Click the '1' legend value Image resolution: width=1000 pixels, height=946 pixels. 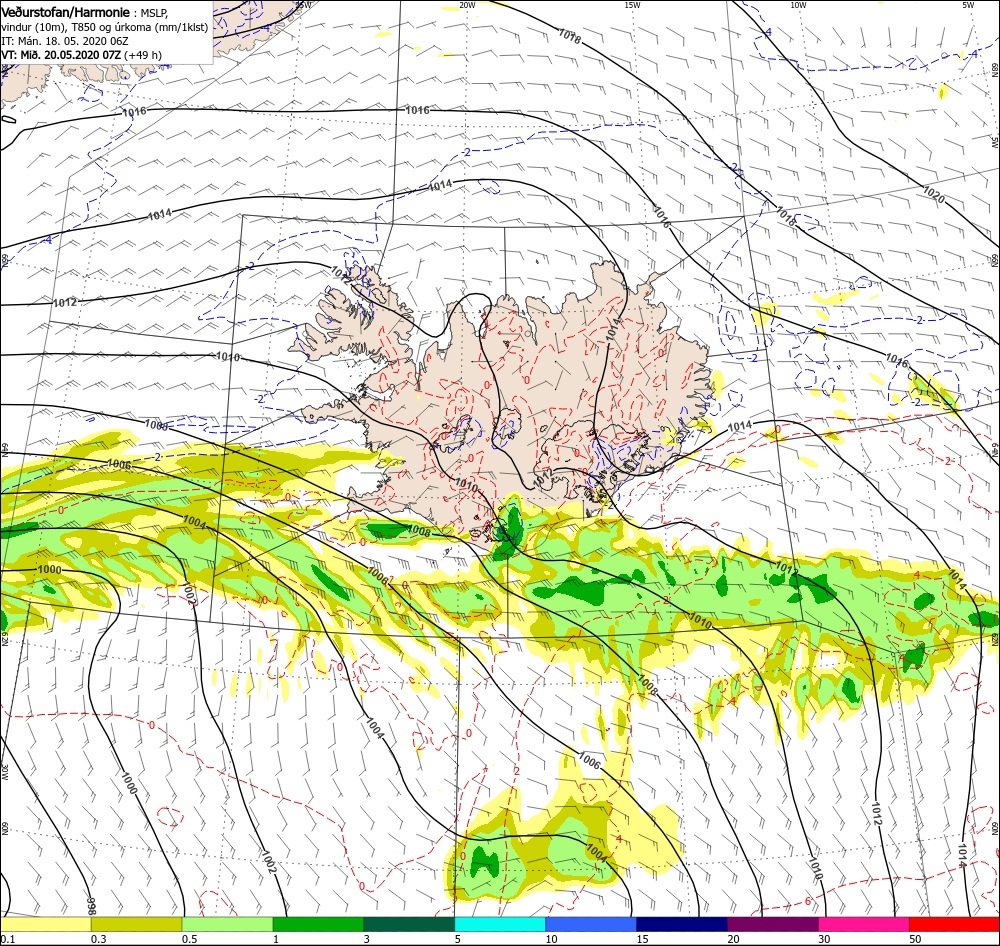click(276, 939)
